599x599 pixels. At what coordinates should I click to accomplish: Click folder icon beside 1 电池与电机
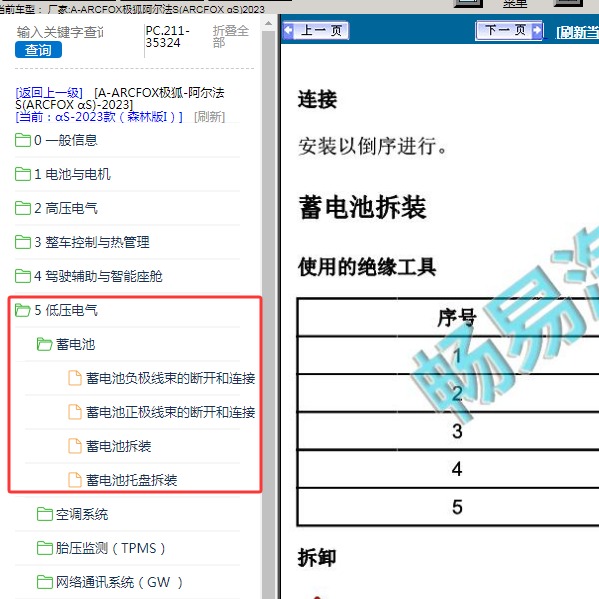coord(23,174)
